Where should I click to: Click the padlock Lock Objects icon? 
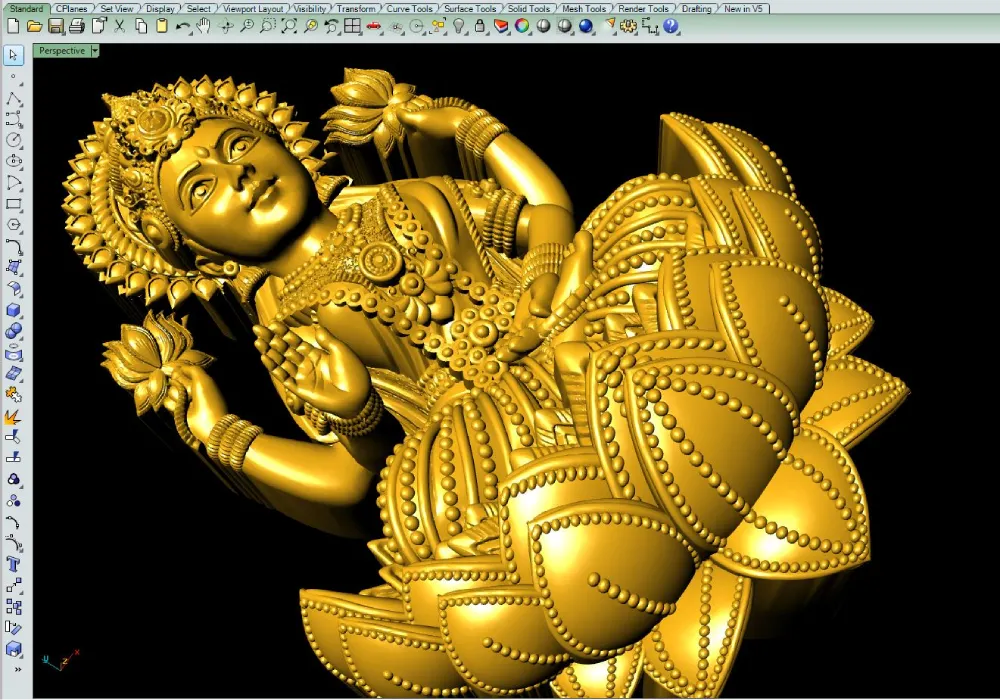pos(480,26)
